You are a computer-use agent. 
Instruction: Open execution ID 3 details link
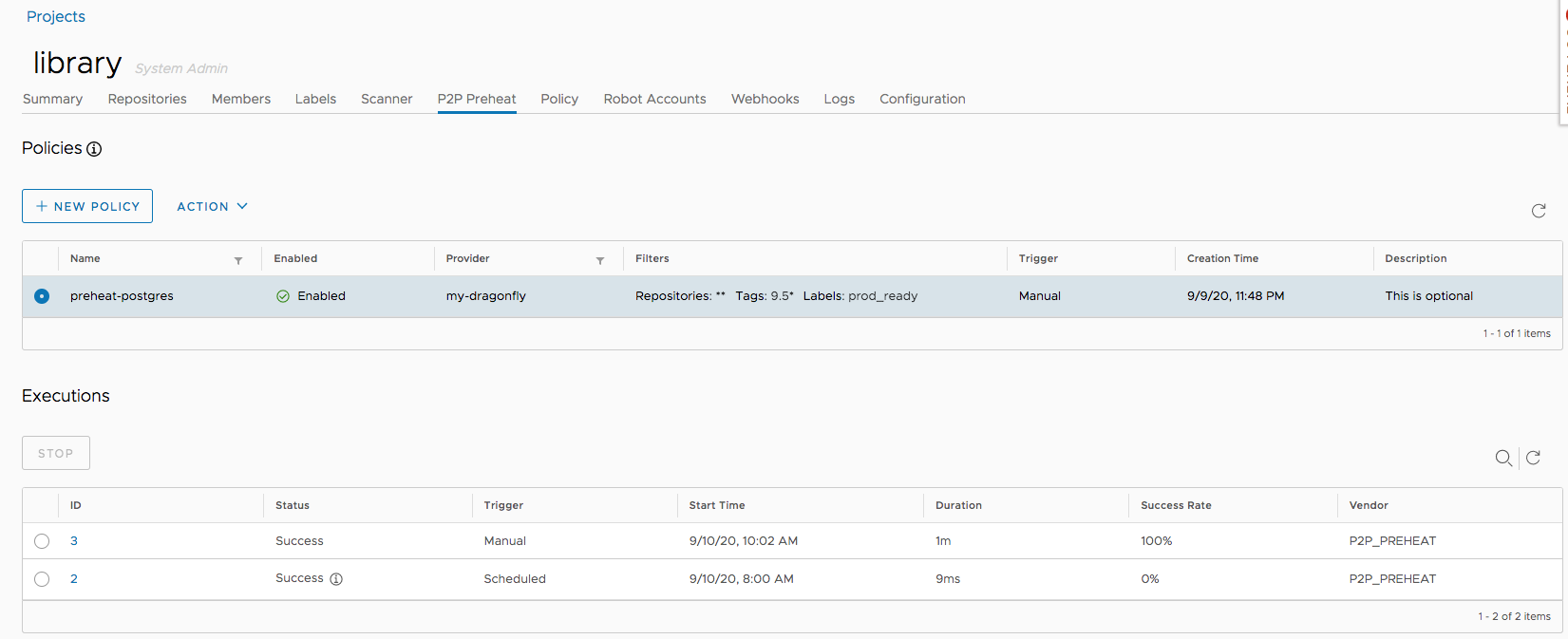coord(74,541)
